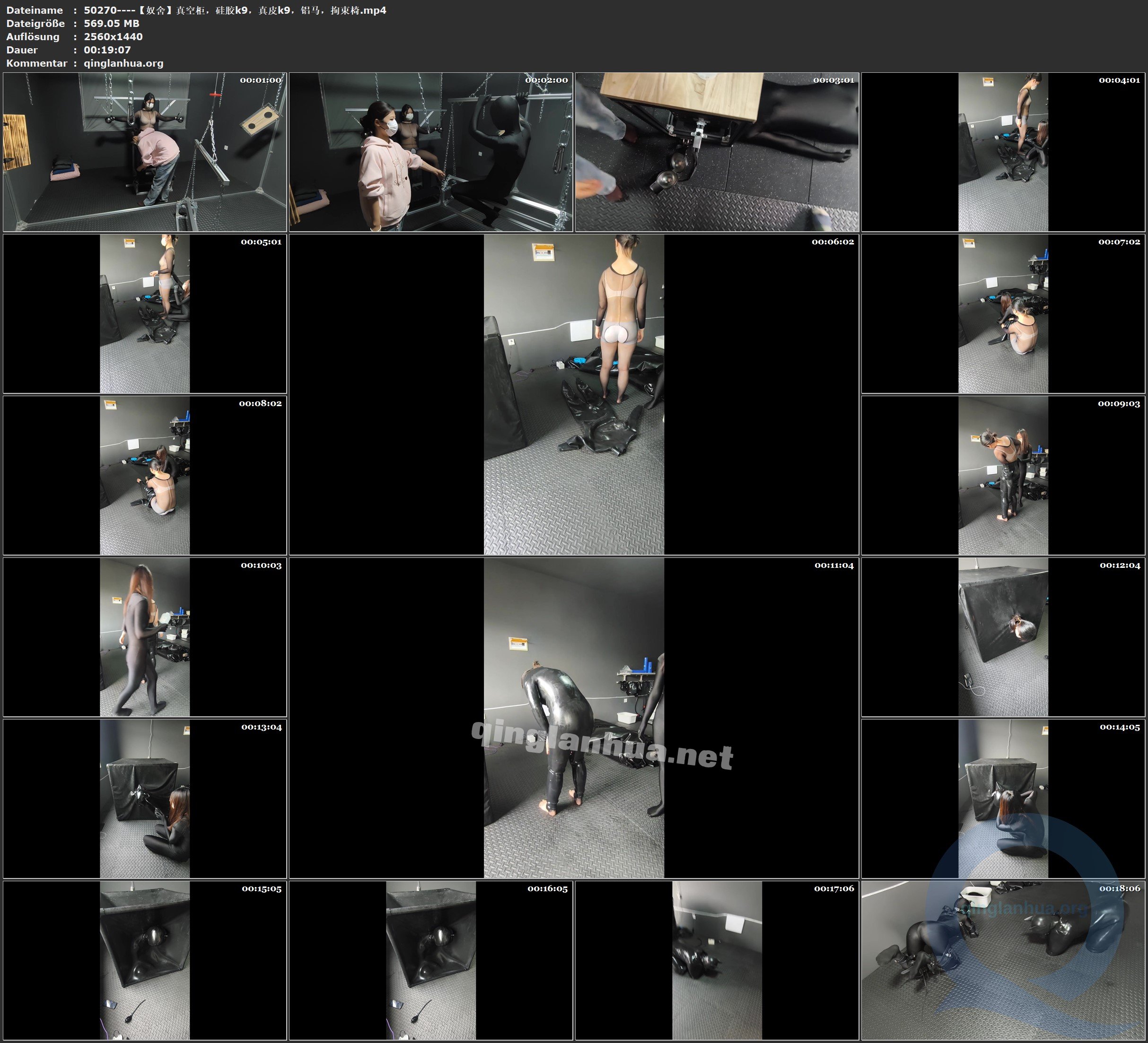Click the thumbnail at 00:17:06
Image resolution: width=1148 pixels, height=1043 pixels.
pyautogui.click(x=717, y=960)
